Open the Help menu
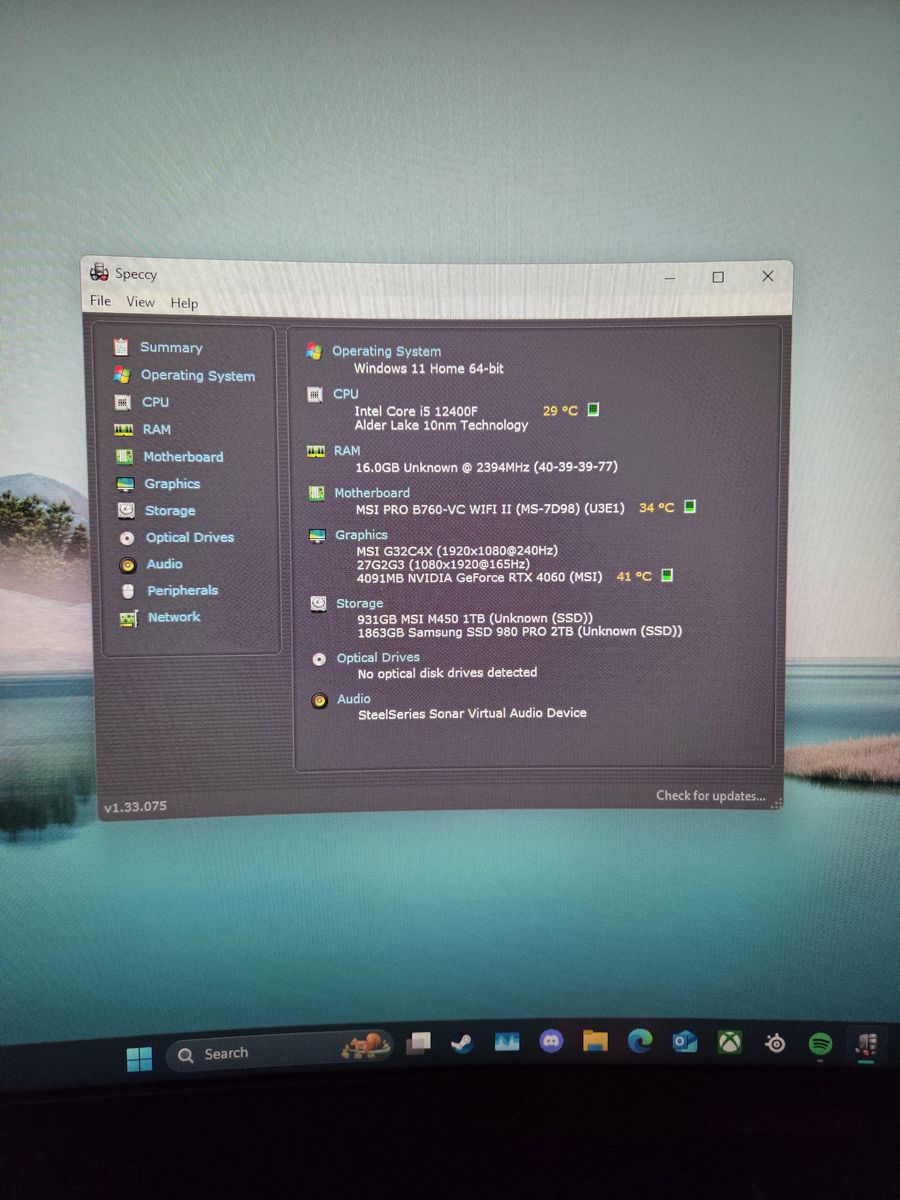Viewport: 900px width, 1200px height. tap(184, 303)
